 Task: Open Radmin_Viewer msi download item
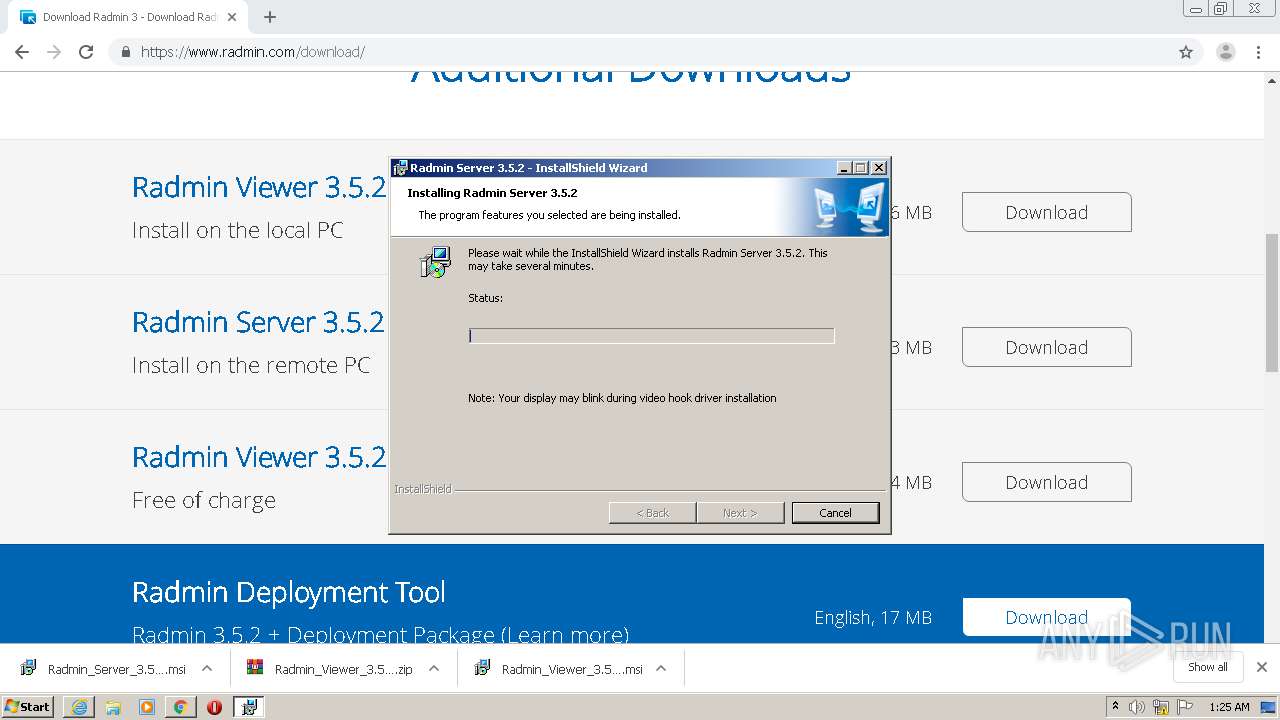coord(560,669)
